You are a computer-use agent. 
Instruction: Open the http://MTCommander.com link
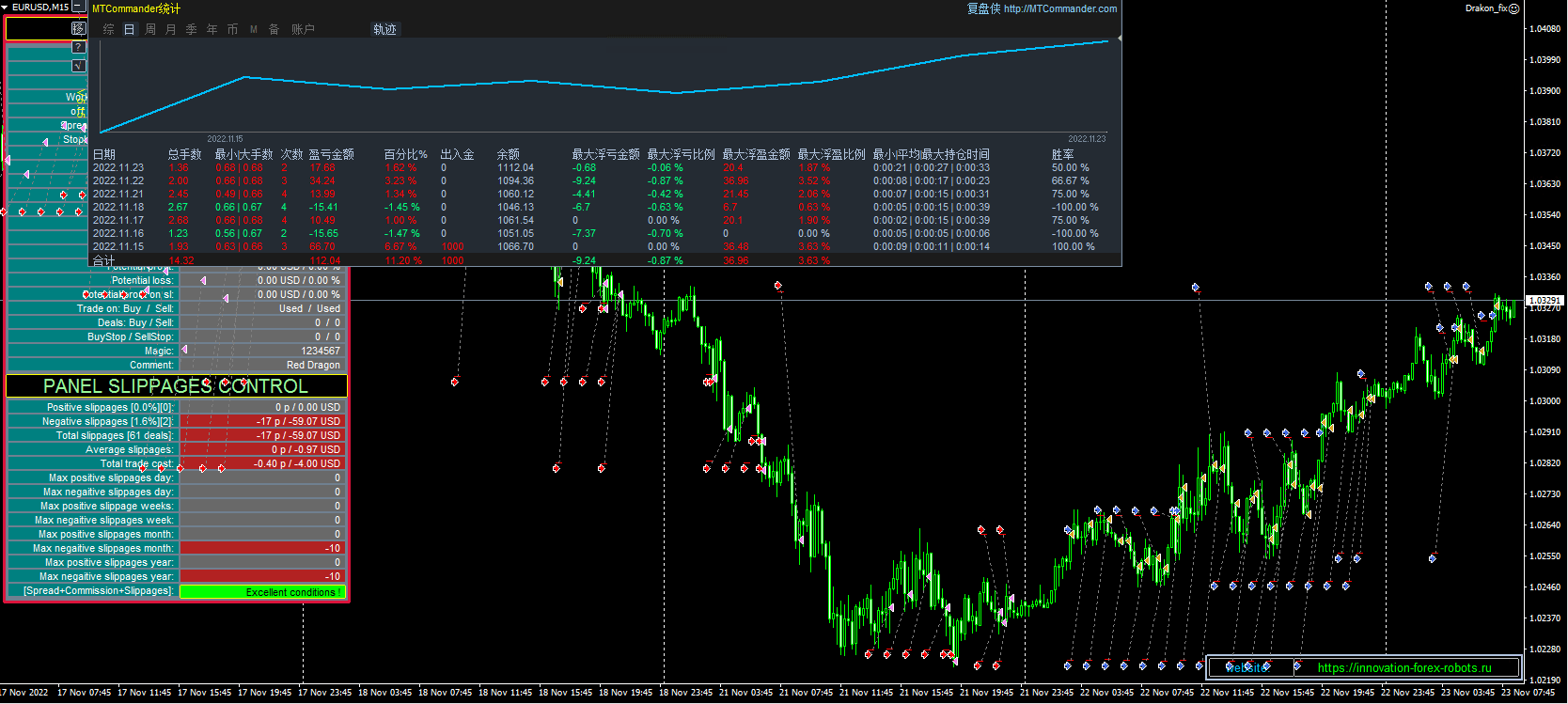pyautogui.click(x=1060, y=8)
